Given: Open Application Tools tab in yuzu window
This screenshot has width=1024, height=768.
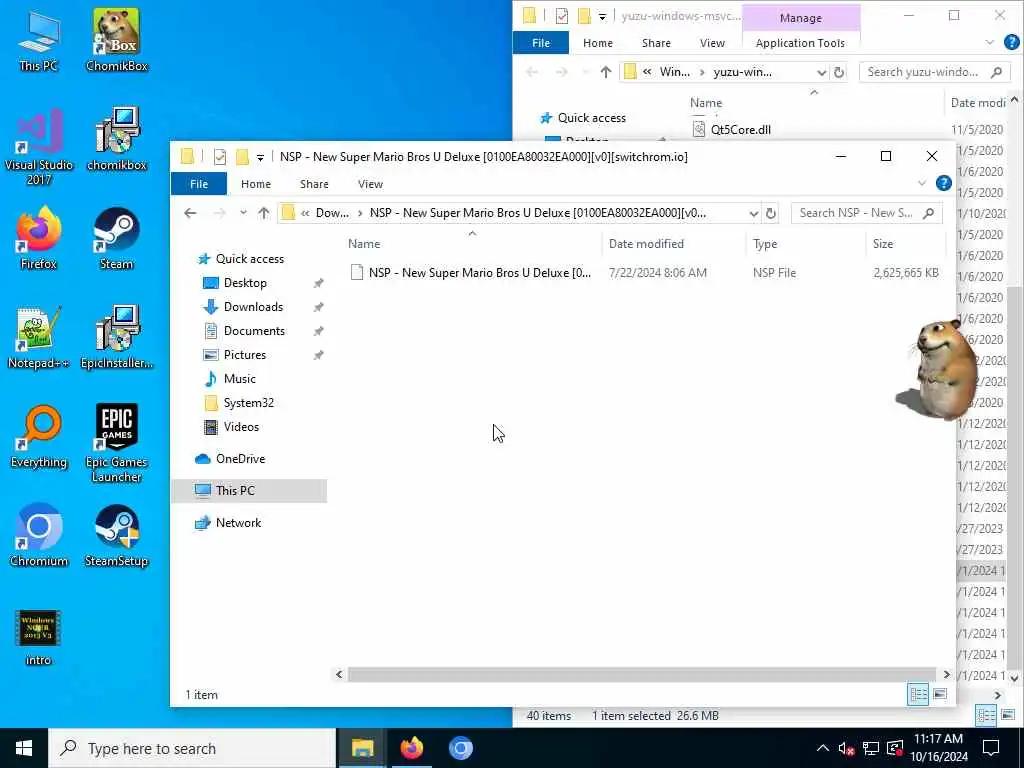Looking at the screenshot, I should [x=800, y=43].
